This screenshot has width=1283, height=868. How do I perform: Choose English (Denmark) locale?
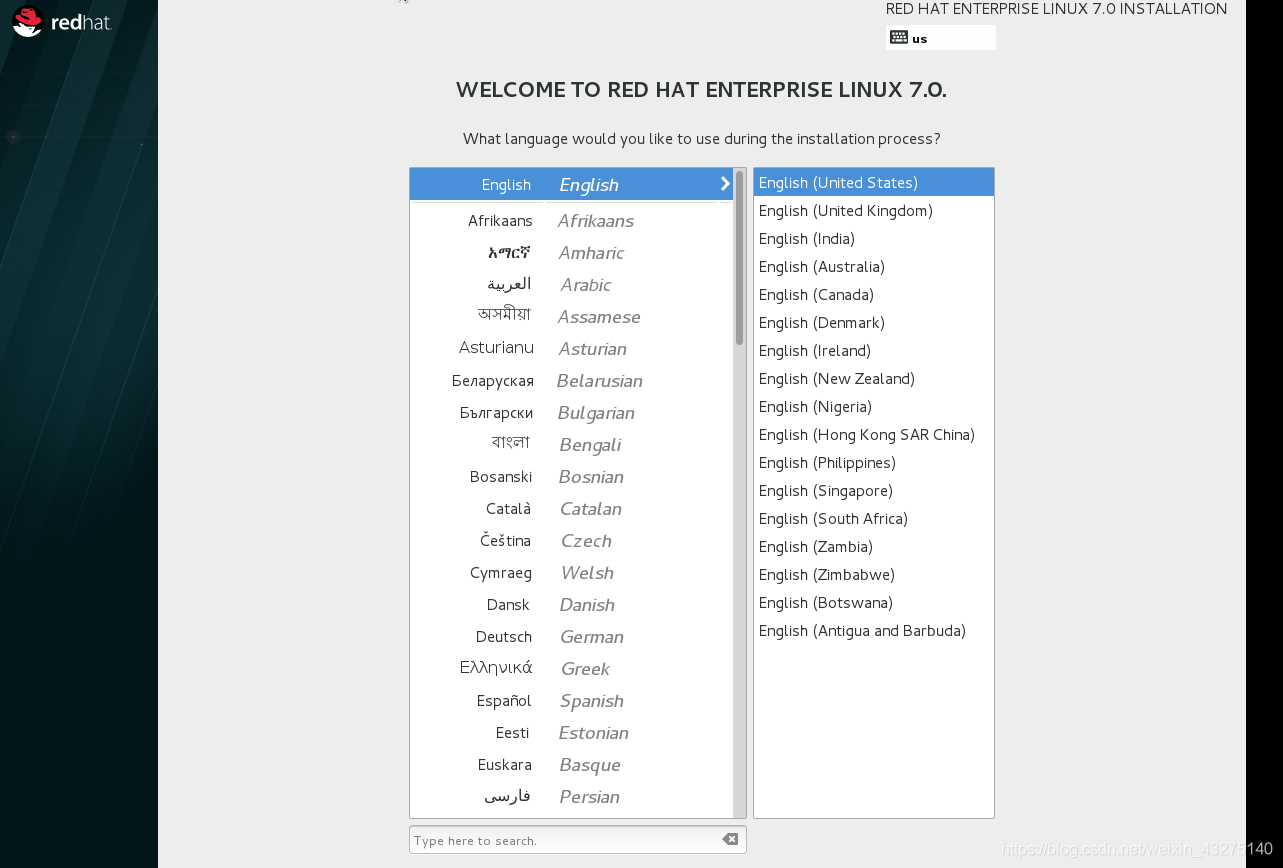point(874,323)
